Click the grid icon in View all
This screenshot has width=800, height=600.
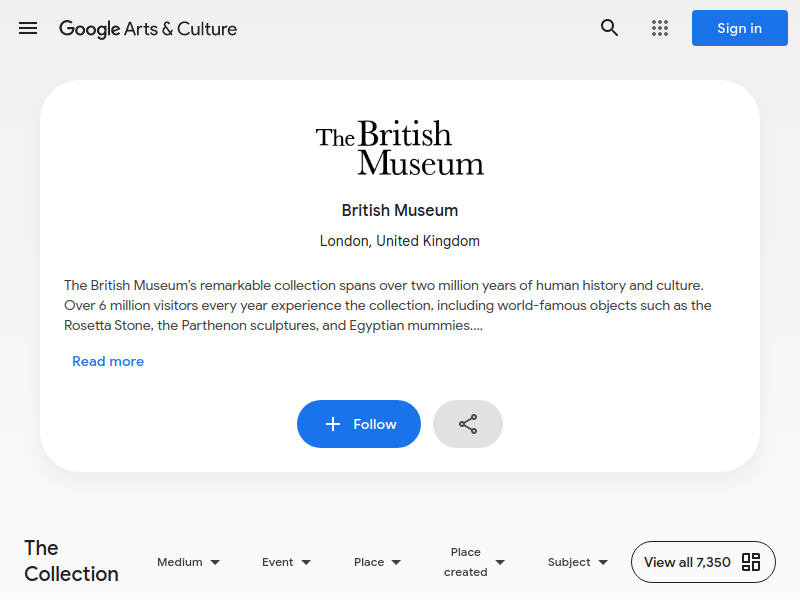pyautogui.click(x=751, y=562)
